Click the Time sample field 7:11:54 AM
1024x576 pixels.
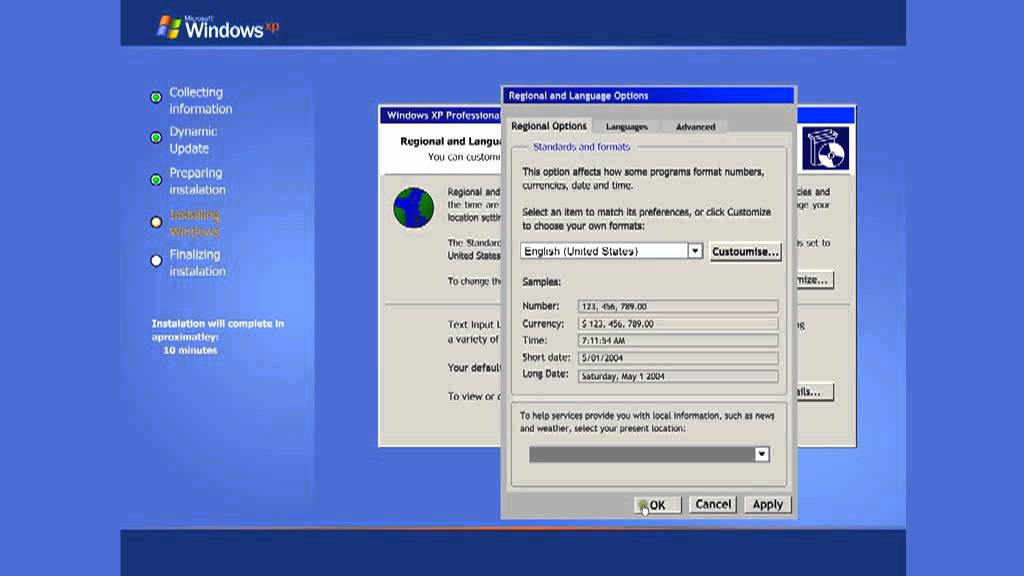click(678, 341)
